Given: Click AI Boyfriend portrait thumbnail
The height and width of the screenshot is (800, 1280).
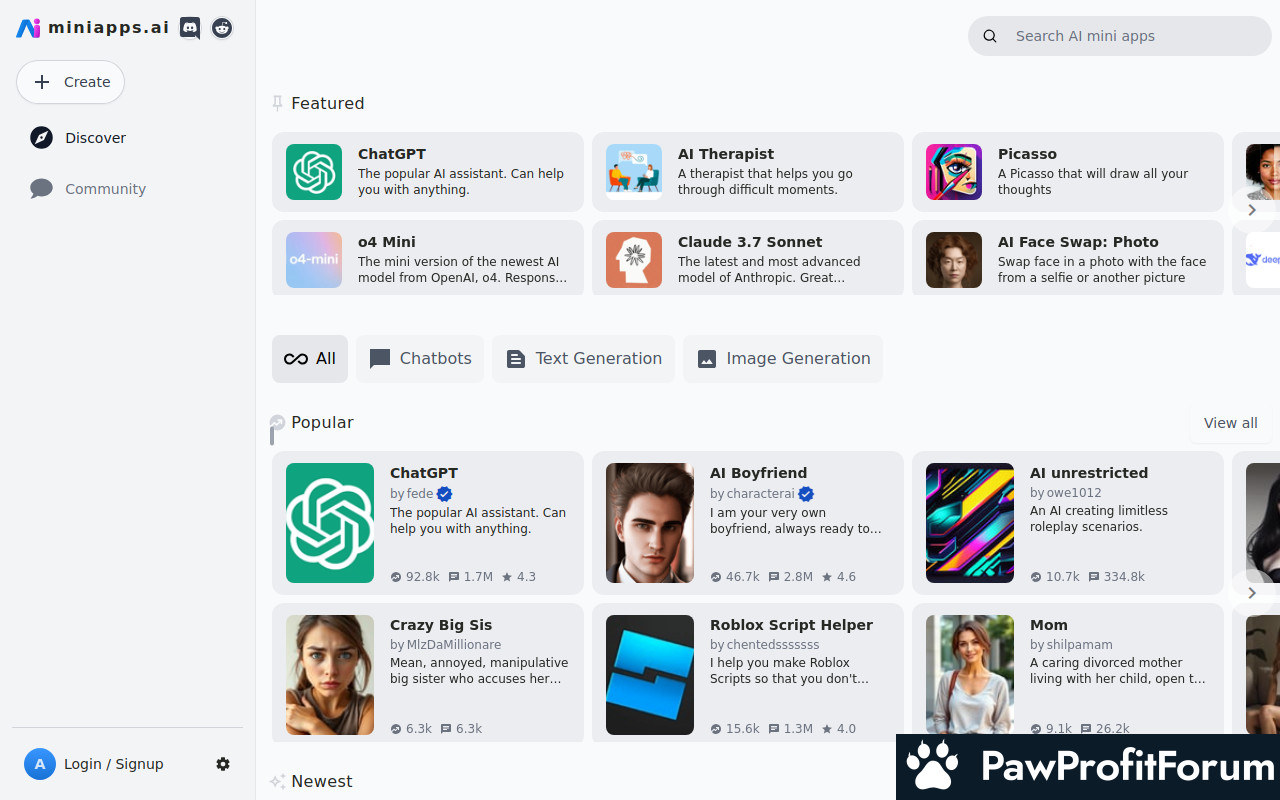Looking at the screenshot, I should [x=650, y=523].
